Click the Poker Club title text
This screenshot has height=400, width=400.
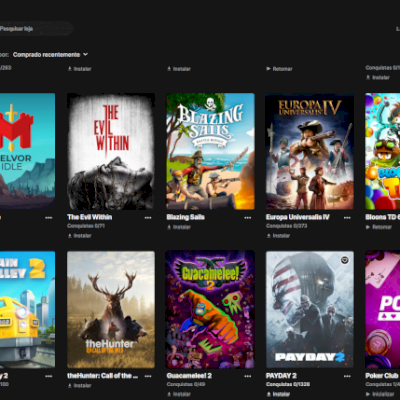(382, 376)
